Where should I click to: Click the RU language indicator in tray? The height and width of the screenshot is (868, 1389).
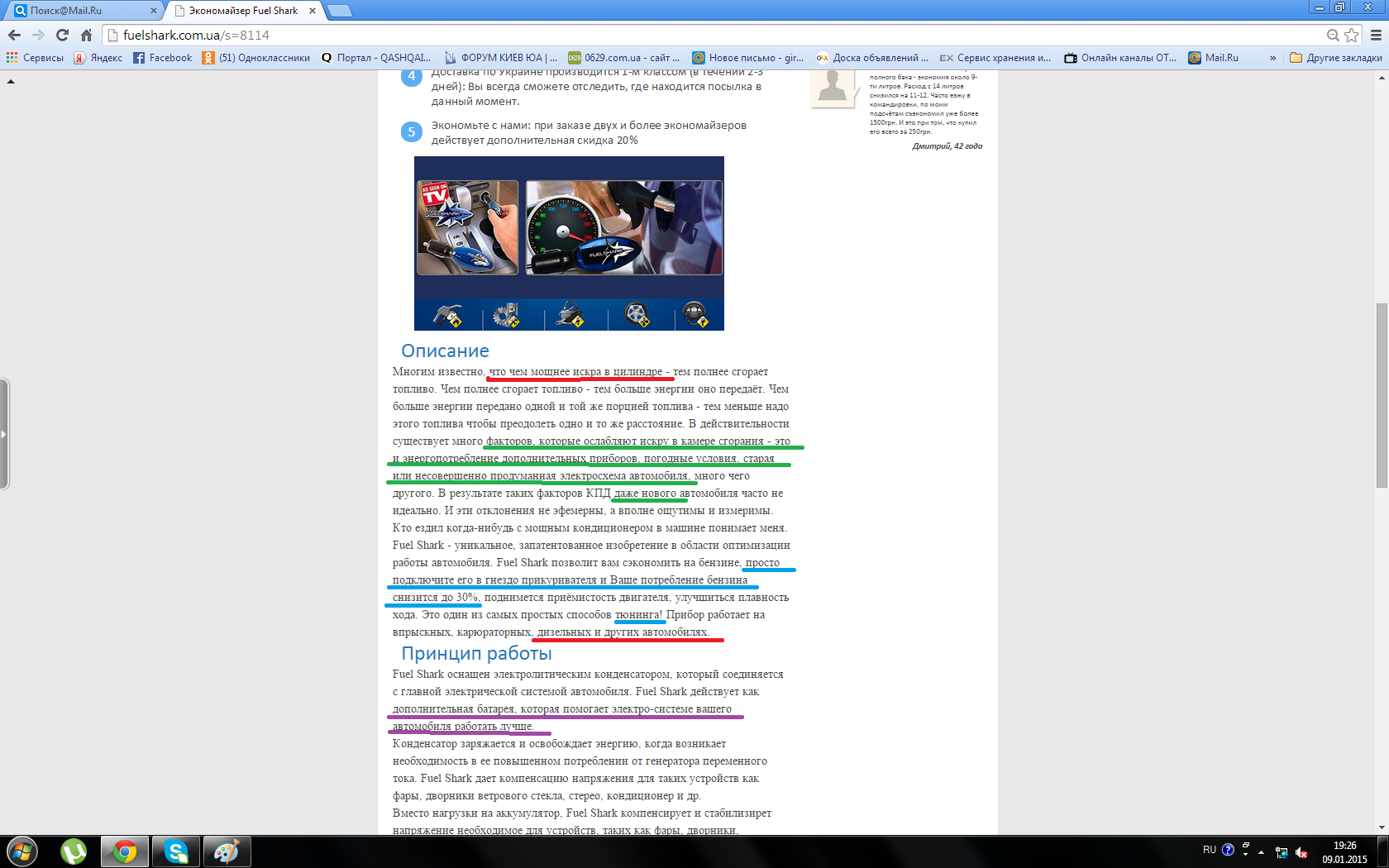point(1209,850)
